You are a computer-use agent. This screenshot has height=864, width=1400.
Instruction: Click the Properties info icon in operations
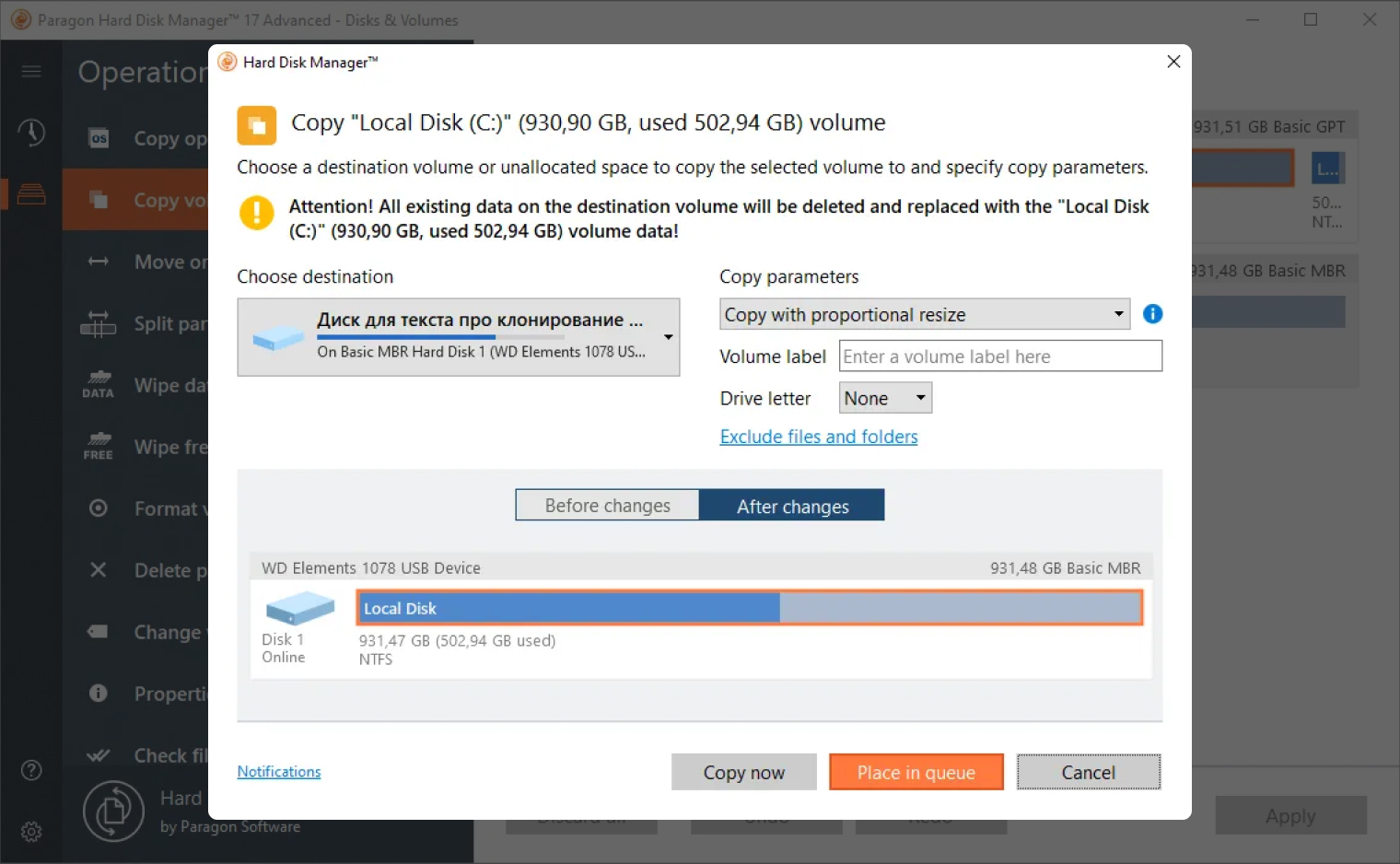[x=99, y=694]
